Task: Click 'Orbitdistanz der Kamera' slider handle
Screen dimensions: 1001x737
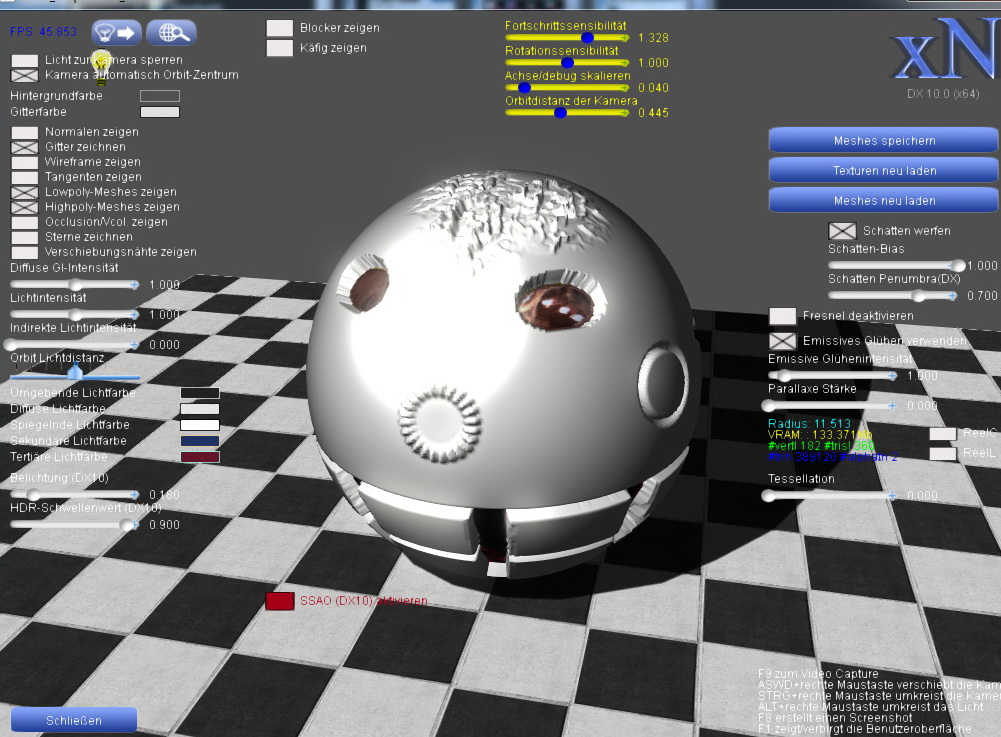Action: pos(561,112)
